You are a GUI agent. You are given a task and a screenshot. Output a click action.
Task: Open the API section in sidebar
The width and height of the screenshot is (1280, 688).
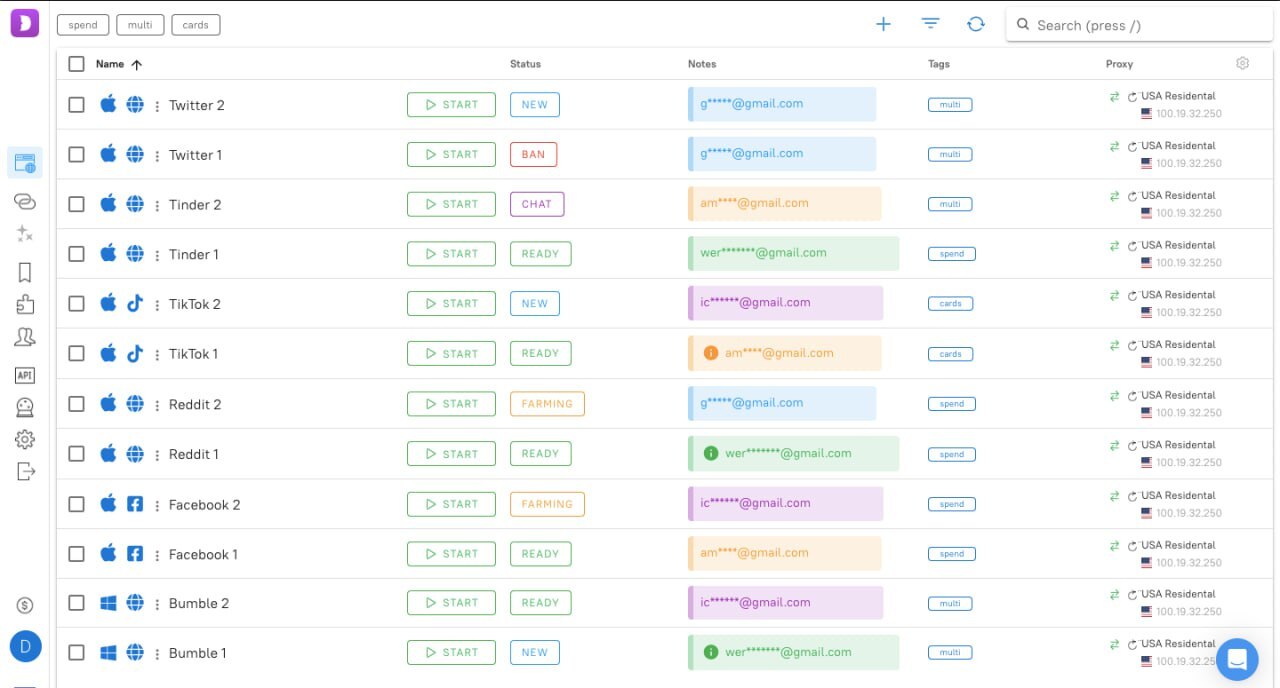25,375
